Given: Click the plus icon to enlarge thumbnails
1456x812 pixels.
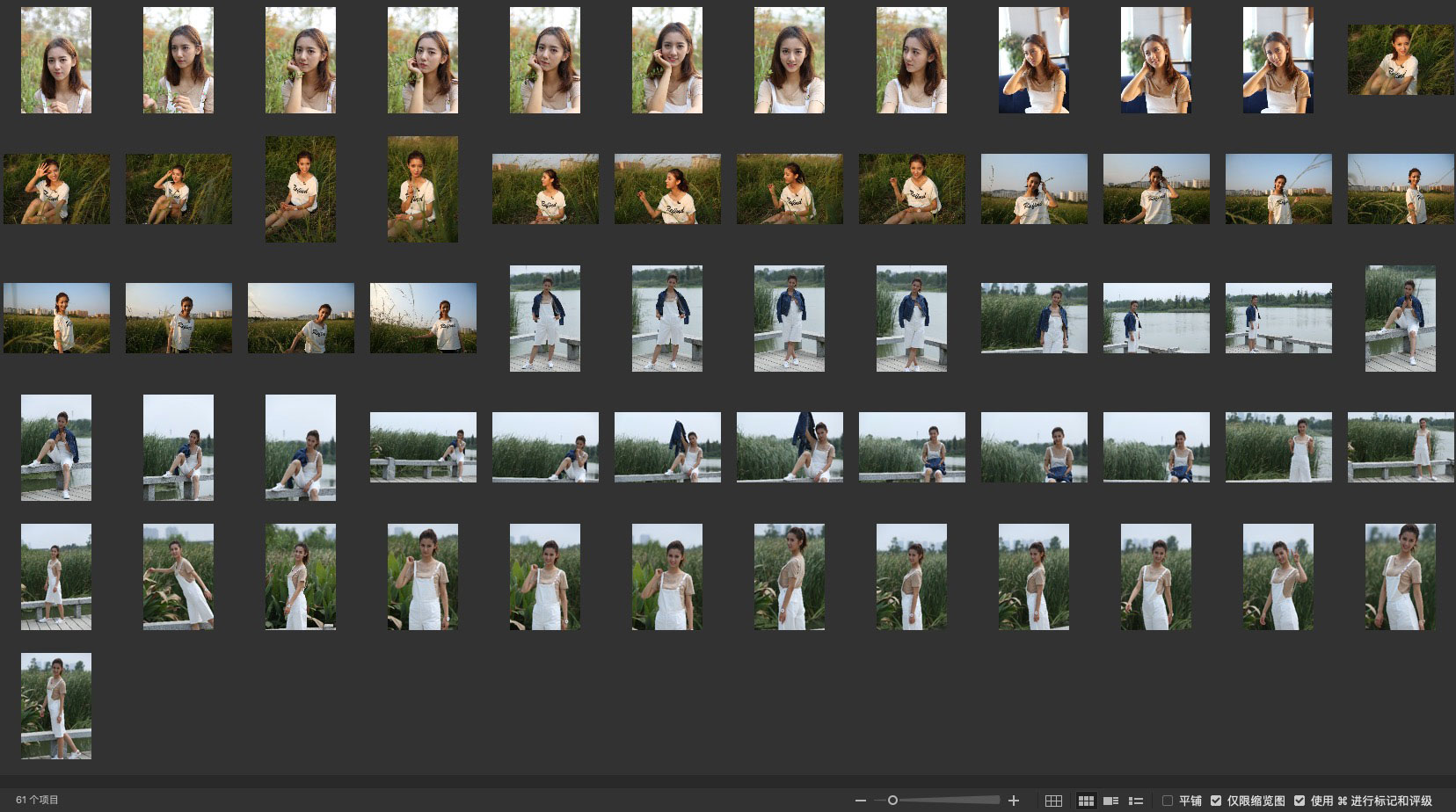Looking at the screenshot, I should point(1014,801).
